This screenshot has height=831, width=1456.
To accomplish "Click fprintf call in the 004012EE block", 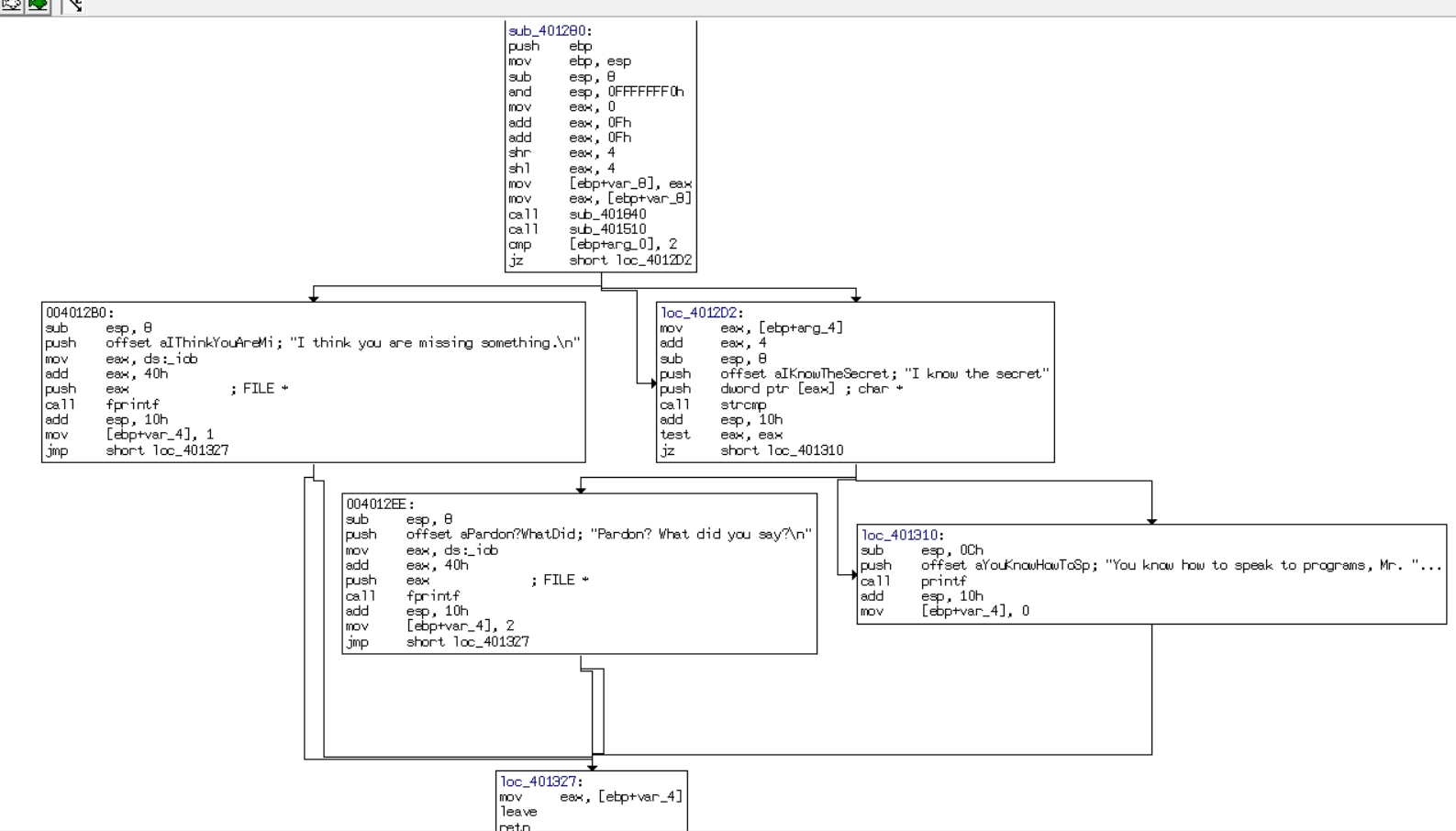I will tap(433, 596).
